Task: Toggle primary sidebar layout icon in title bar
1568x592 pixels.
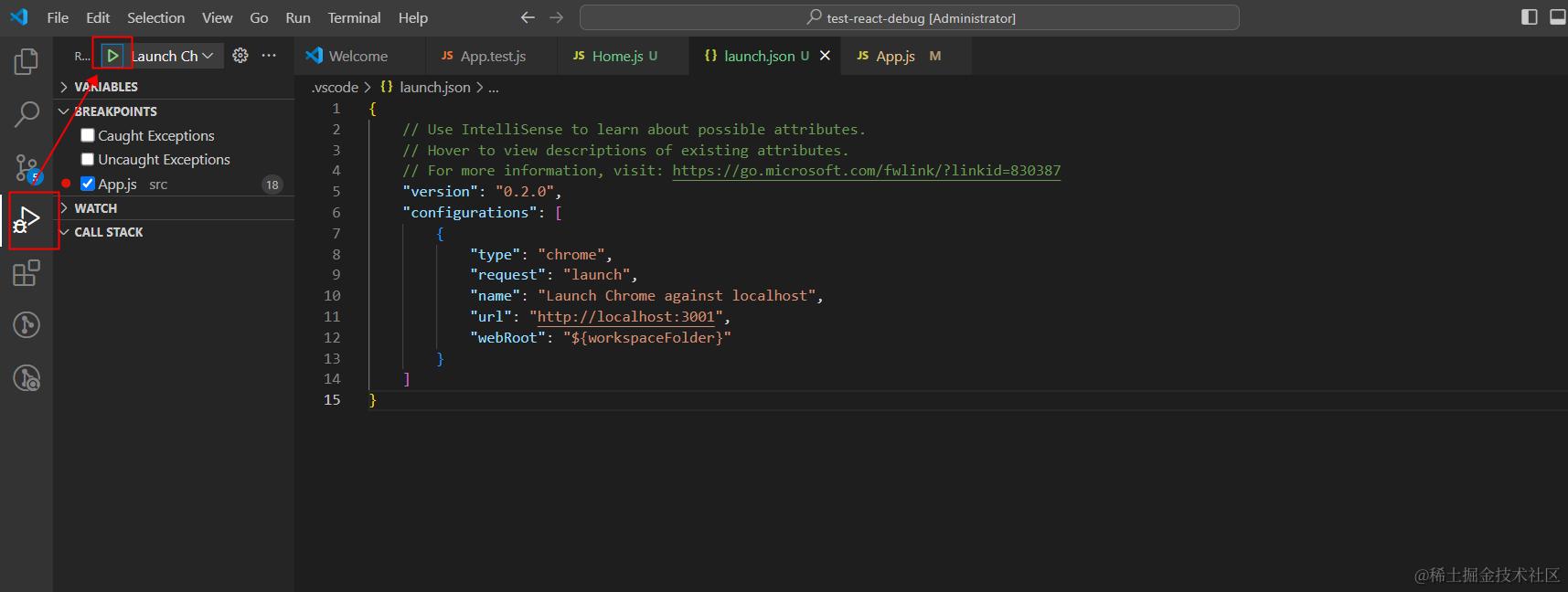Action: point(1530,17)
